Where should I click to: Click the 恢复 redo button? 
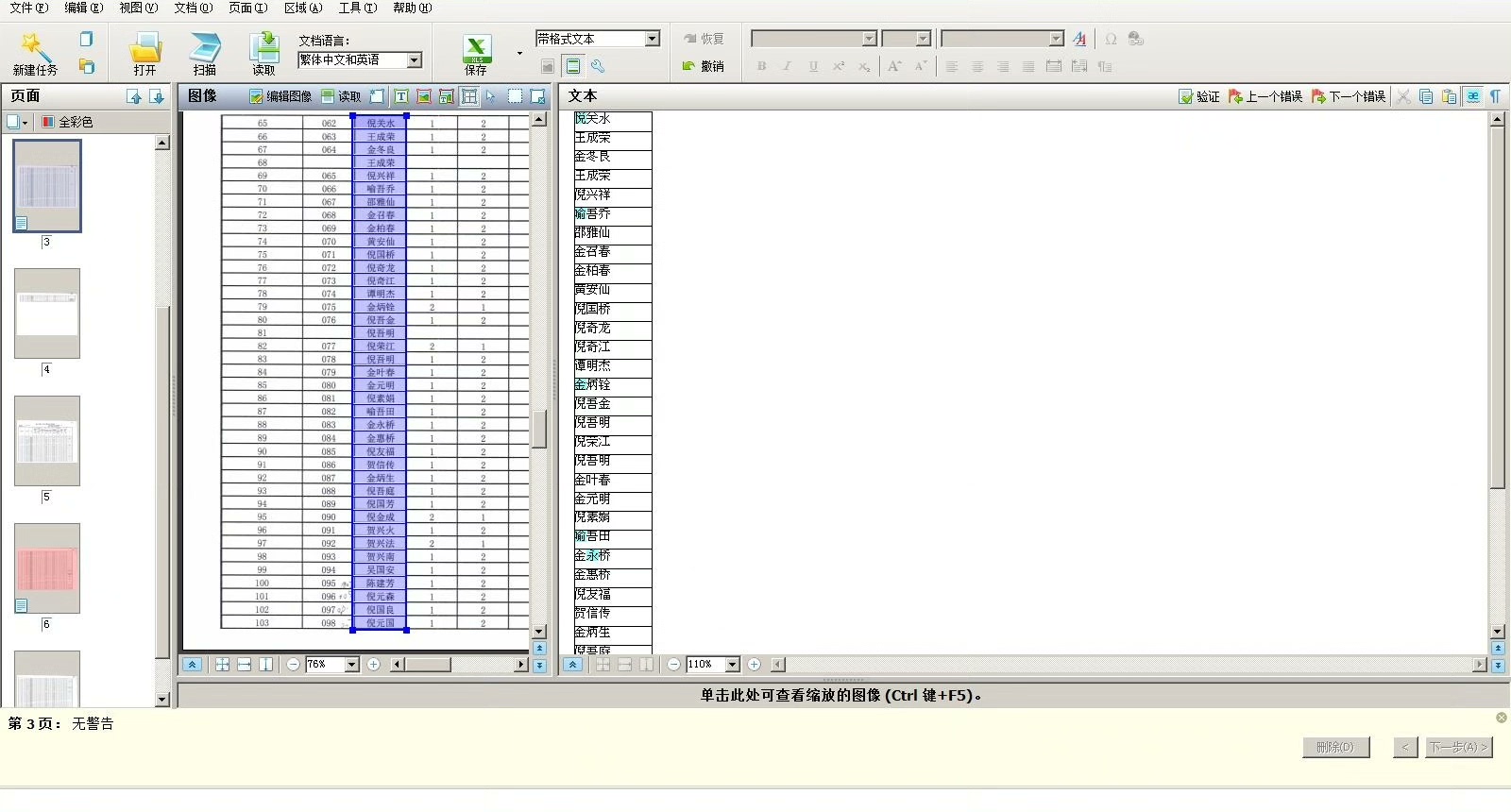click(x=704, y=39)
